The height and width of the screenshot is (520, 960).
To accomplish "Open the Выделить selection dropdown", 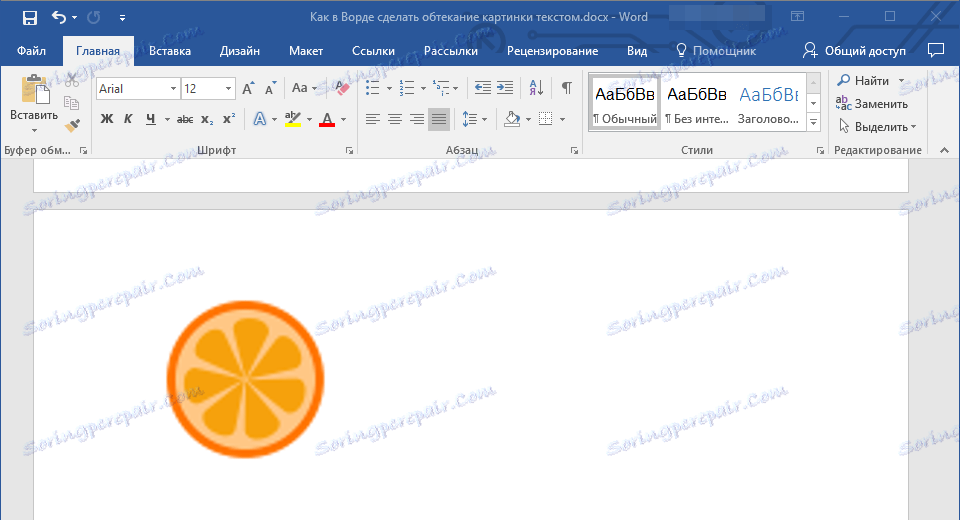I will click(877, 127).
